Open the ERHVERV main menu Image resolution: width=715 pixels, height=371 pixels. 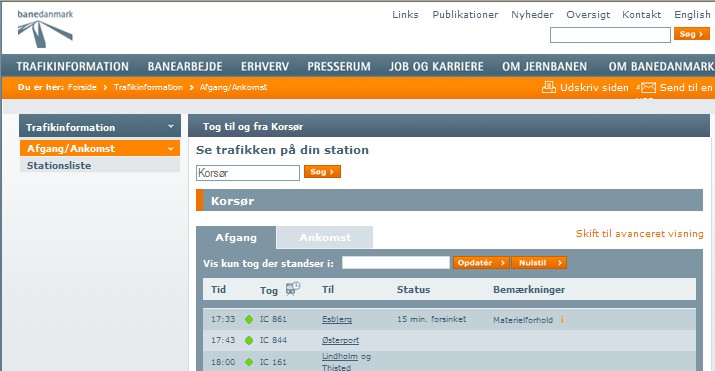pyautogui.click(x=265, y=67)
